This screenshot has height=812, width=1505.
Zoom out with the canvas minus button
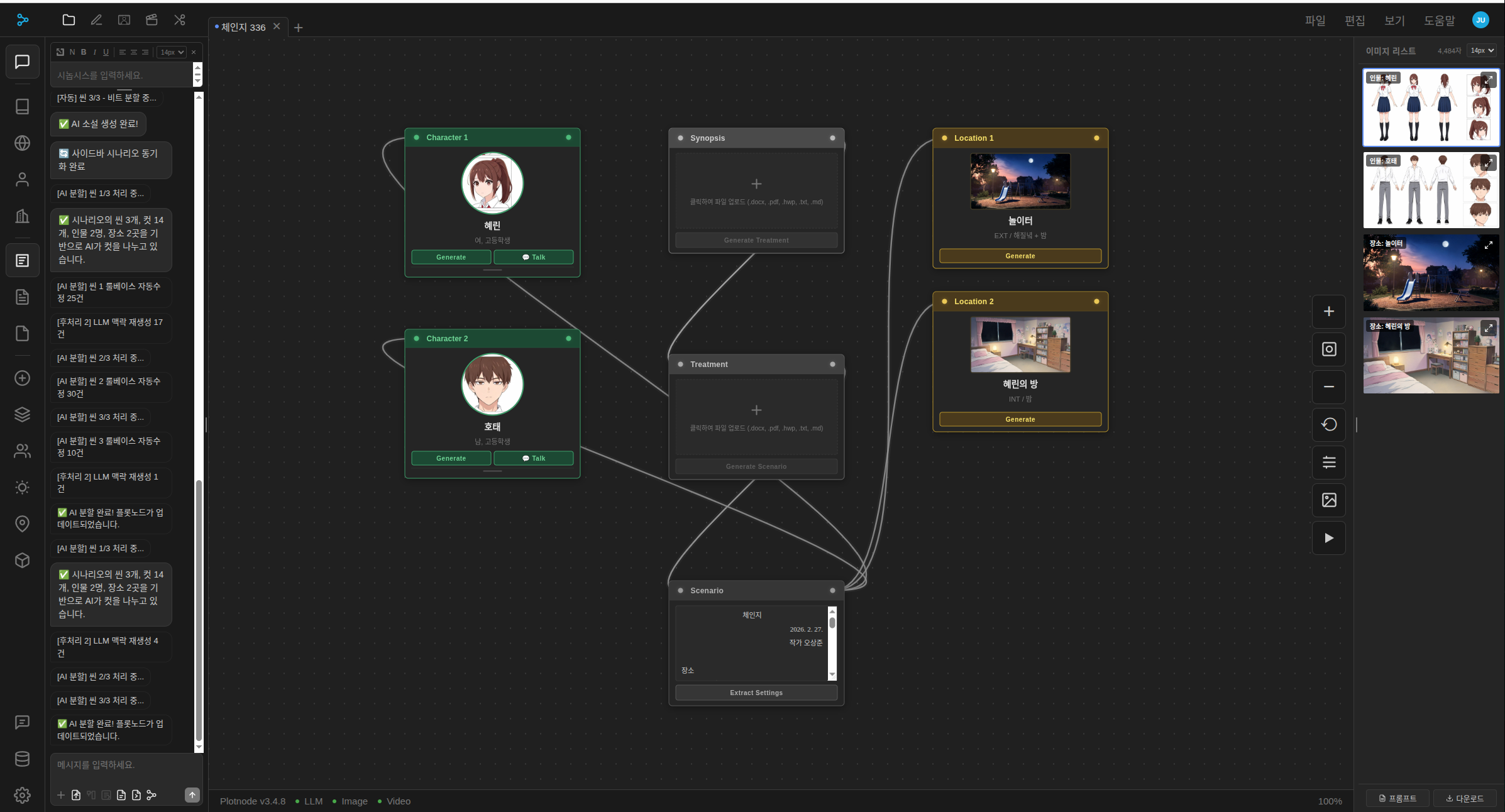click(x=1329, y=387)
